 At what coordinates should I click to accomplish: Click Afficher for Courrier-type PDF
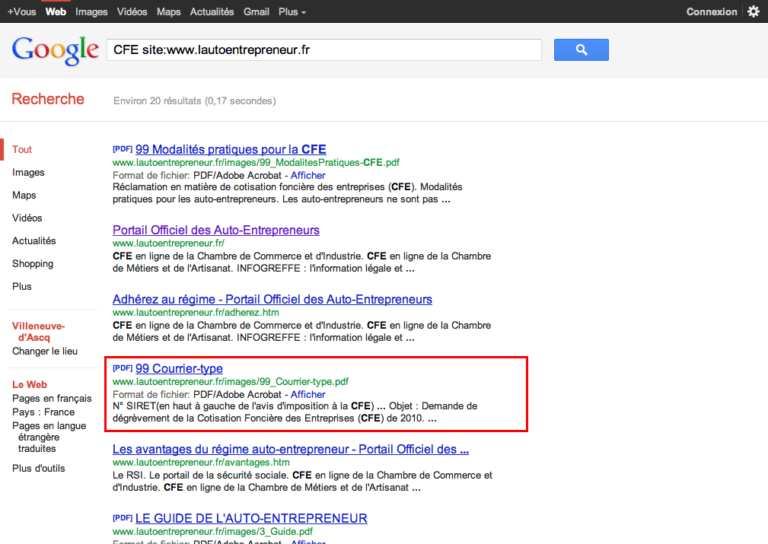(x=308, y=394)
